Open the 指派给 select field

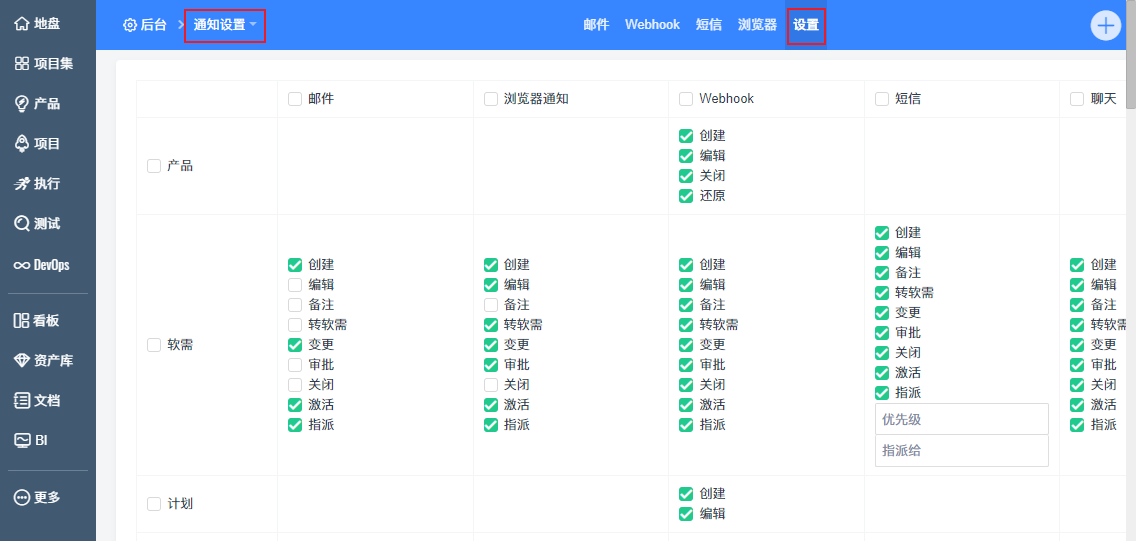[961, 451]
